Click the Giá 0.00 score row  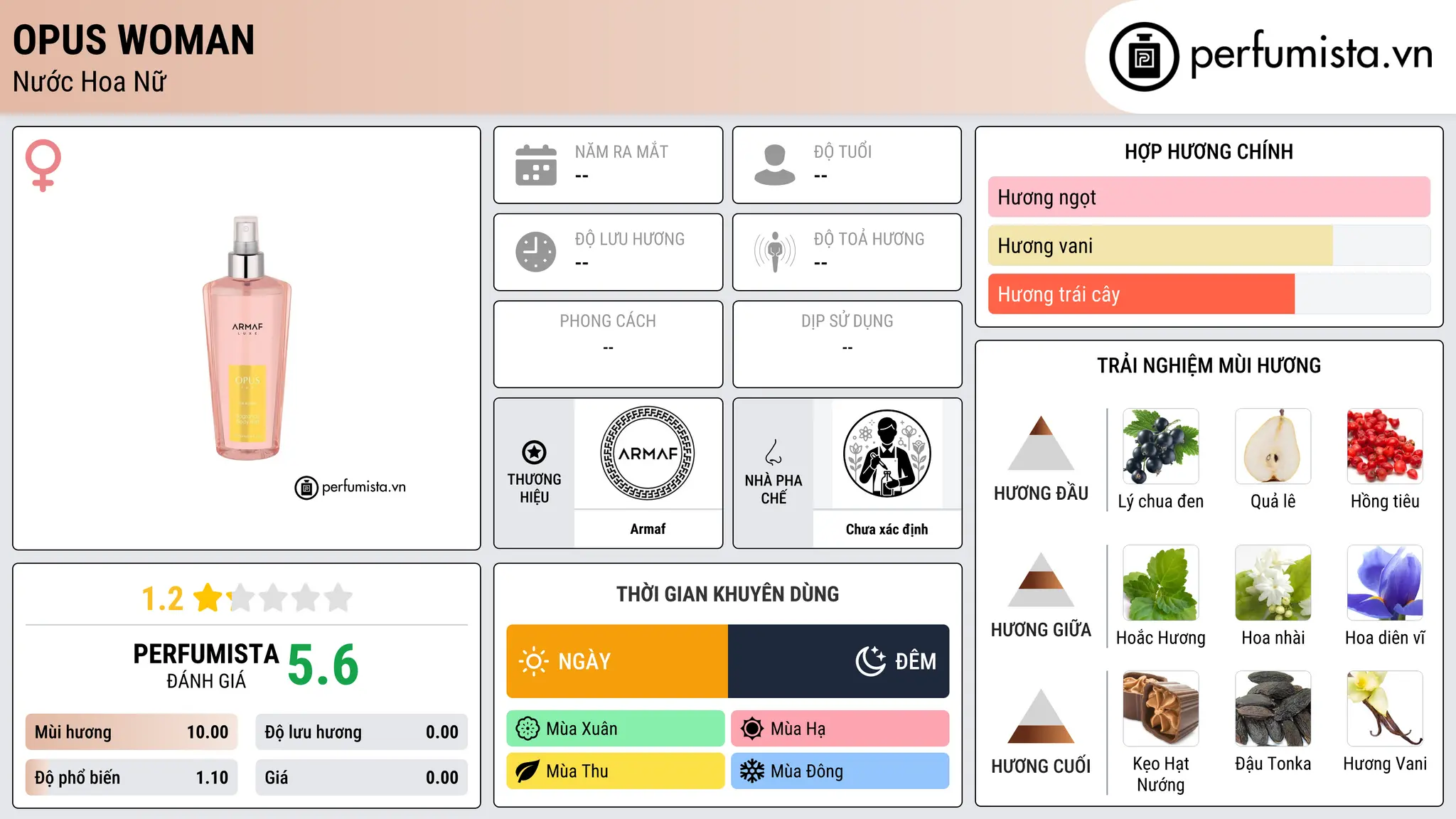pos(361,778)
